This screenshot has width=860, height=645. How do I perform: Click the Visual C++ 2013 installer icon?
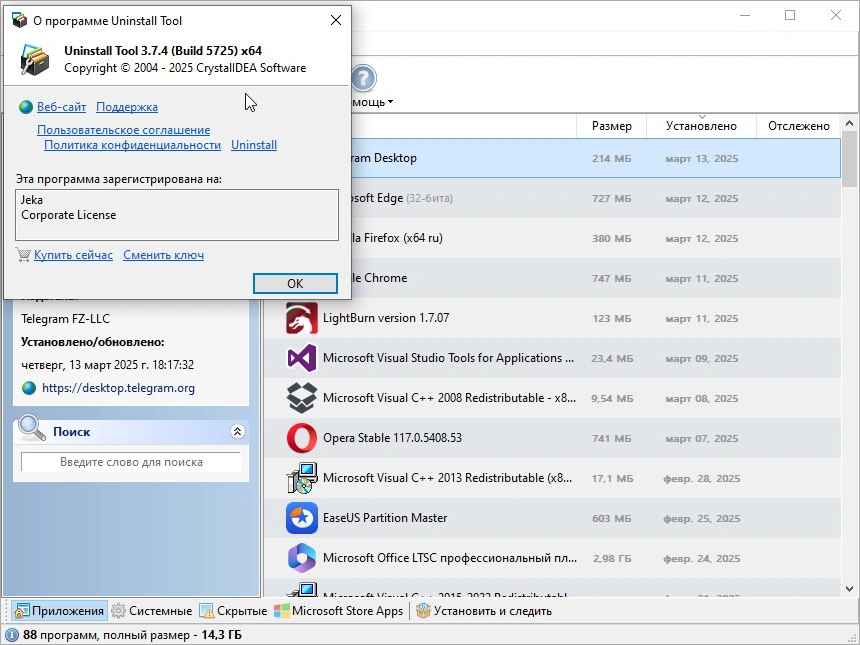[x=302, y=478]
